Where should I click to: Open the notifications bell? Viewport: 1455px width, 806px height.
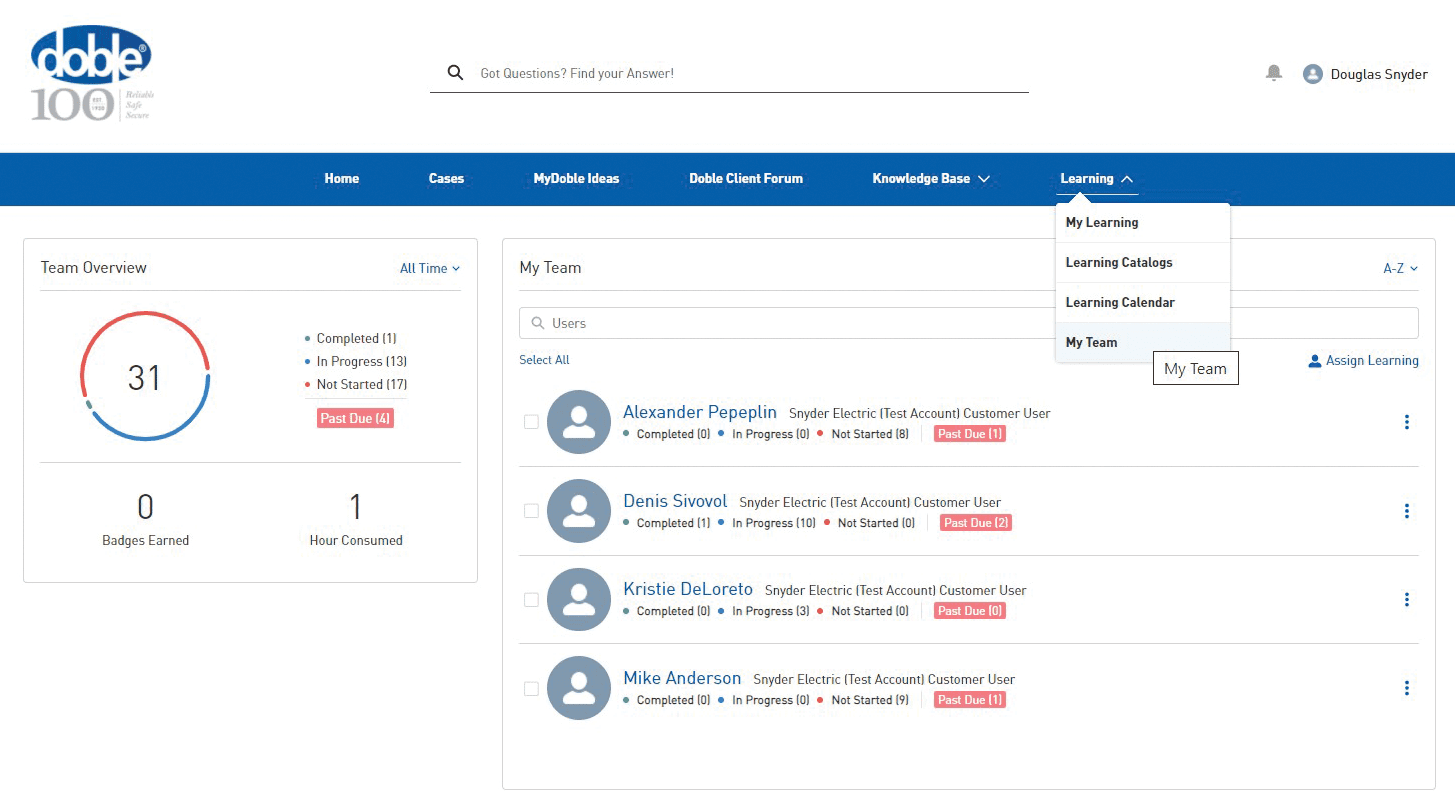click(1274, 73)
